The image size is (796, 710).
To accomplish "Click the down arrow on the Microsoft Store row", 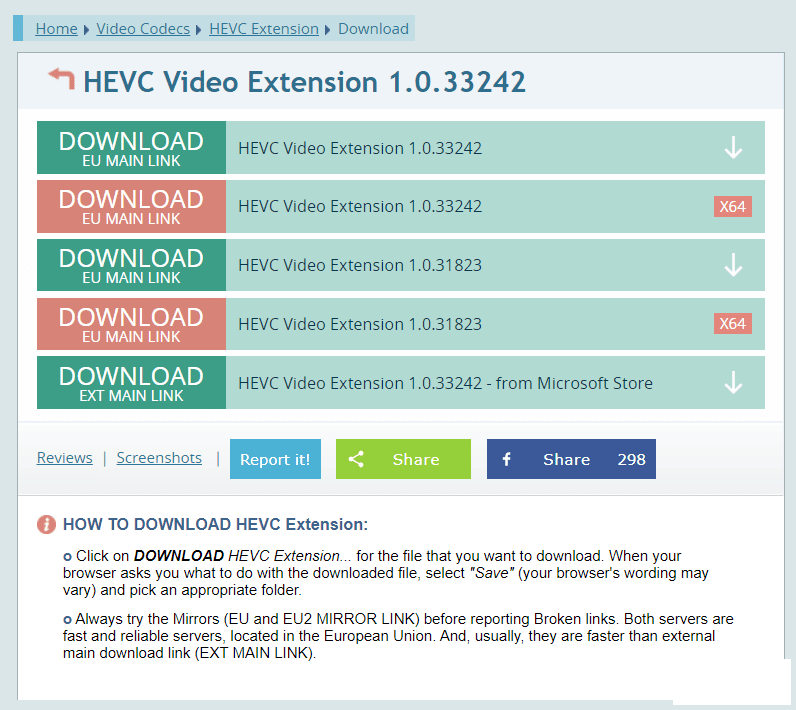I will [x=733, y=383].
